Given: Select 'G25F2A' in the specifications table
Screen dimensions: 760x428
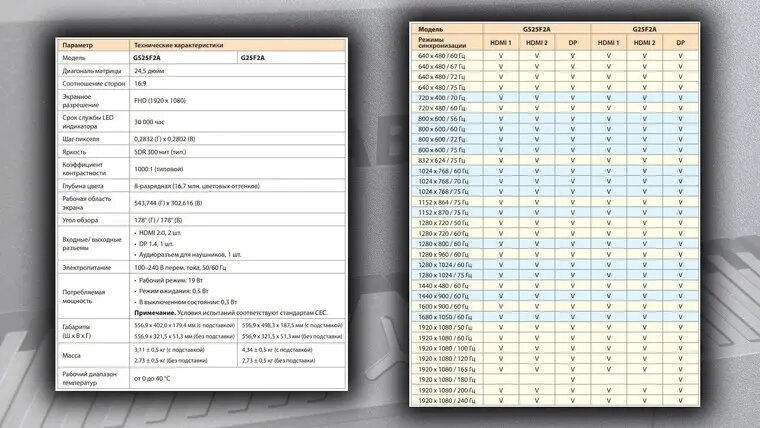Looking at the screenshot, I should [x=253, y=58].
